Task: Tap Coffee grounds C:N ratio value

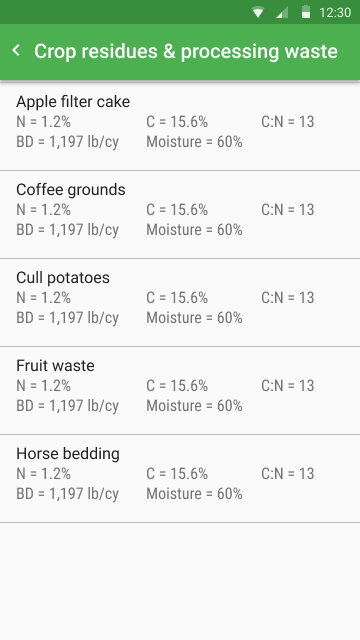Action: [288, 210]
